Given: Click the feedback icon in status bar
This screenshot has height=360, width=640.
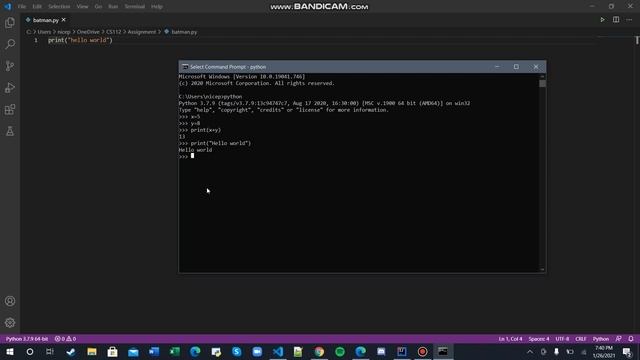Looking at the screenshot, I should pos(619,339).
